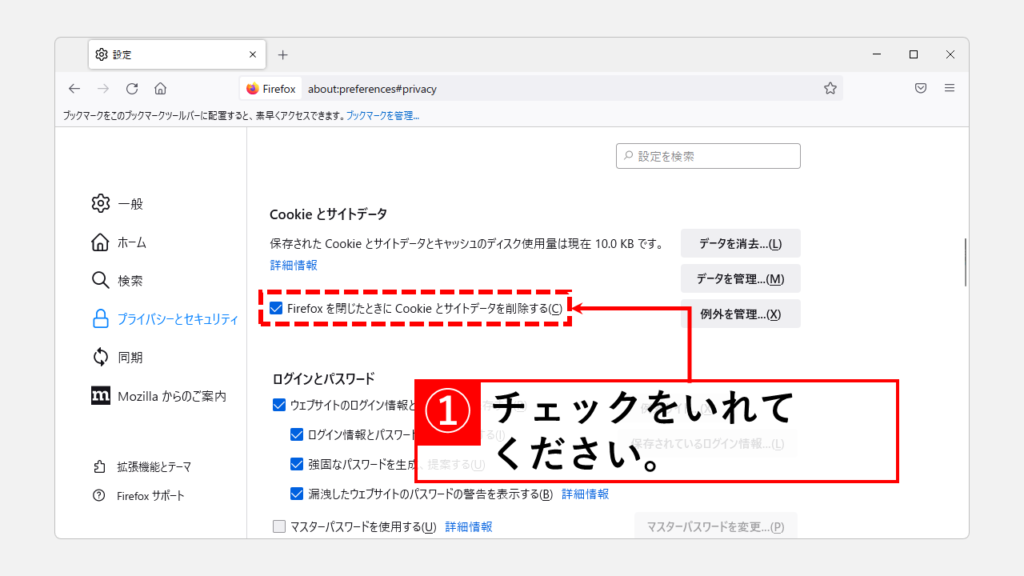Uncheck 漏洩したウェブサイトのパスワードの警告 checkbox
This screenshot has width=1024, height=576.
pyautogui.click(x=297, y=494)
